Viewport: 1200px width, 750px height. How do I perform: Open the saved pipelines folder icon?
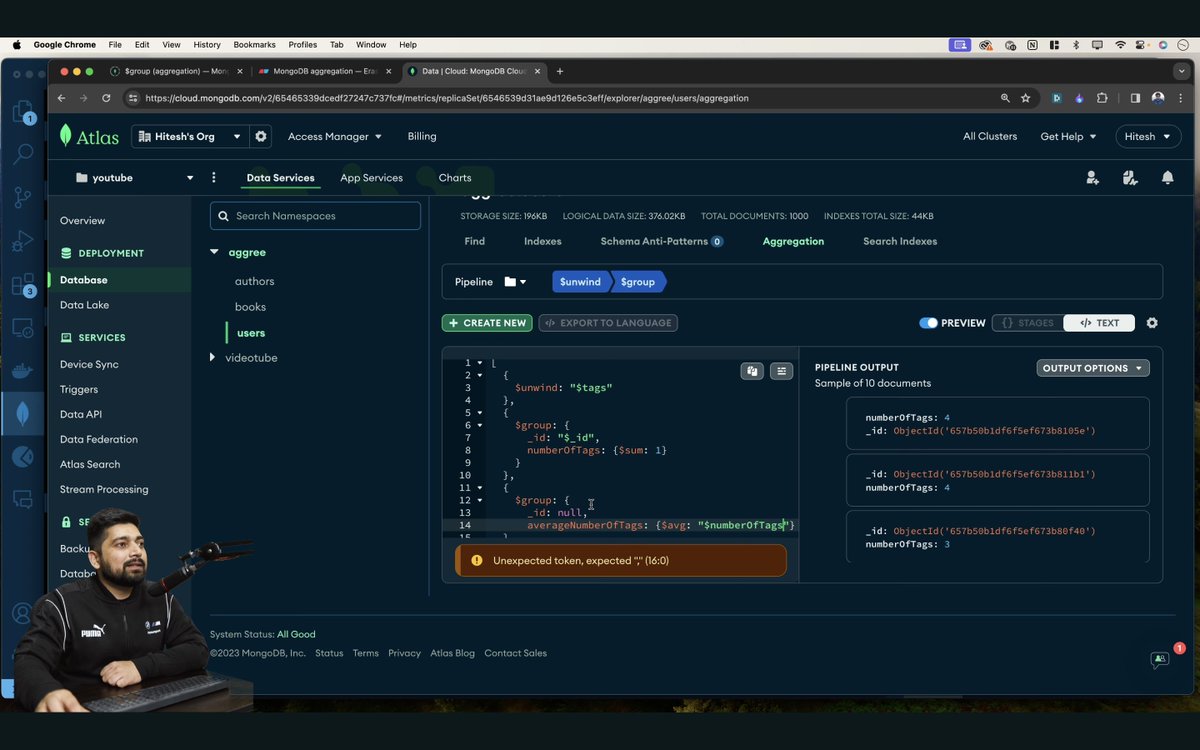point(515,282)
